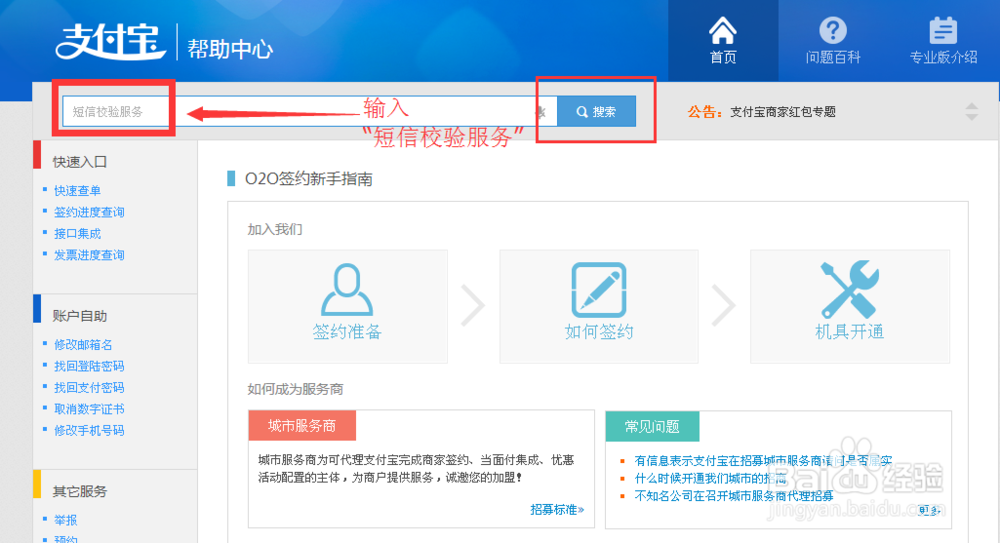Image resolution: width=1000 pixels, height=543 pixels.
Task: Click the 签约准备 text label
Action: 347,332
